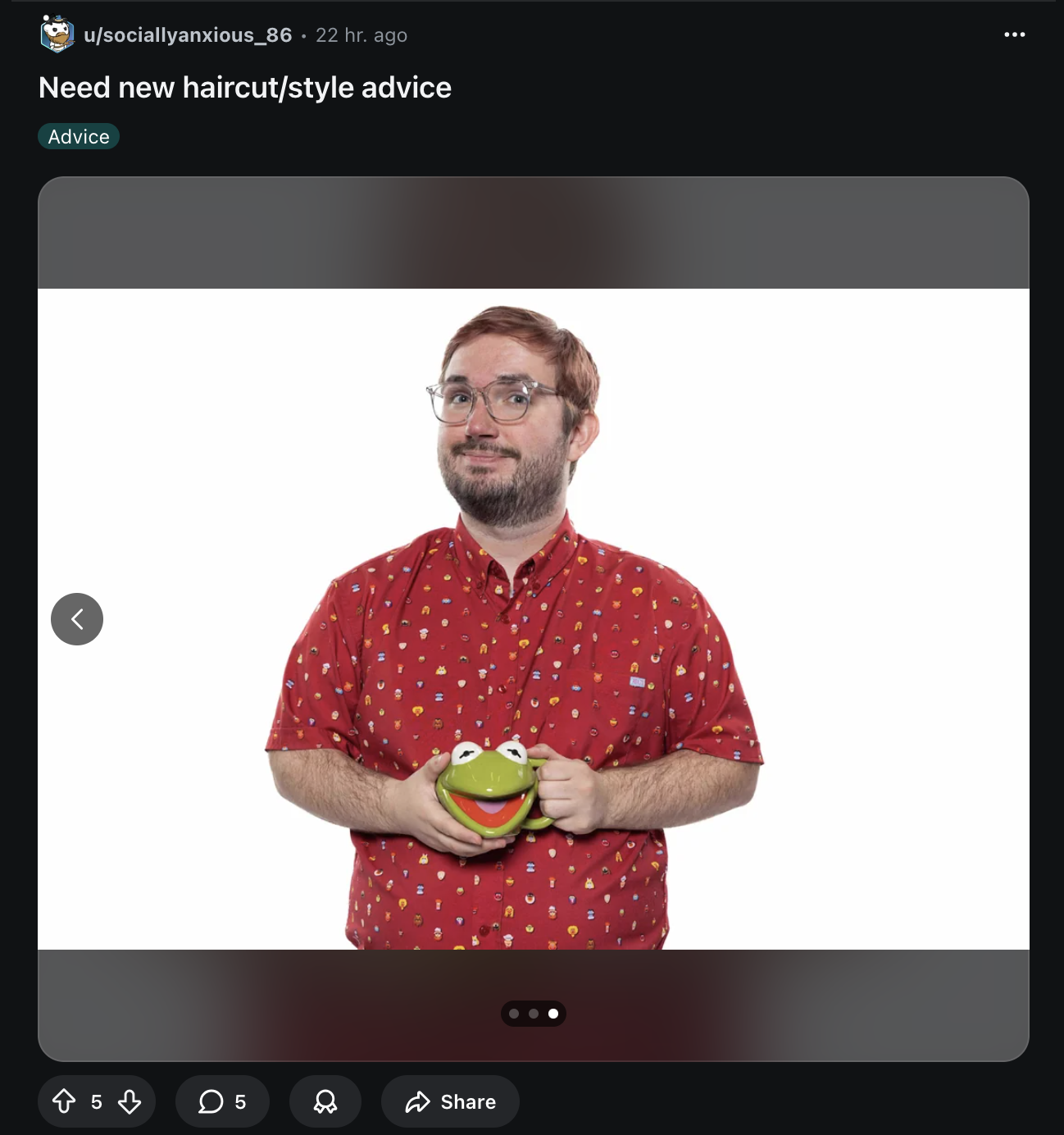Go to the previous image with left arrow

77,619
